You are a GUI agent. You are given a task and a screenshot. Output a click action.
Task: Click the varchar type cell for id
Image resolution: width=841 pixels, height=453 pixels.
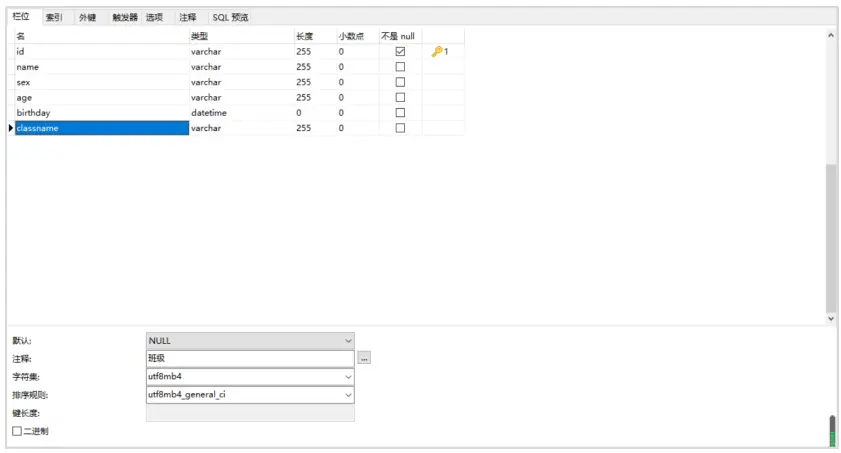pyautogui.click(x=241, y=51)
